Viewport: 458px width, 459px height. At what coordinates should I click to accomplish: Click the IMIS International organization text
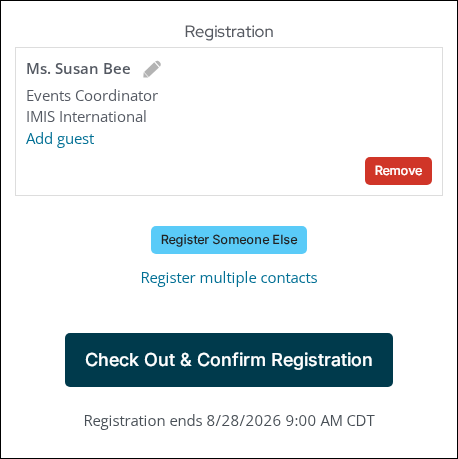[86, 117]
